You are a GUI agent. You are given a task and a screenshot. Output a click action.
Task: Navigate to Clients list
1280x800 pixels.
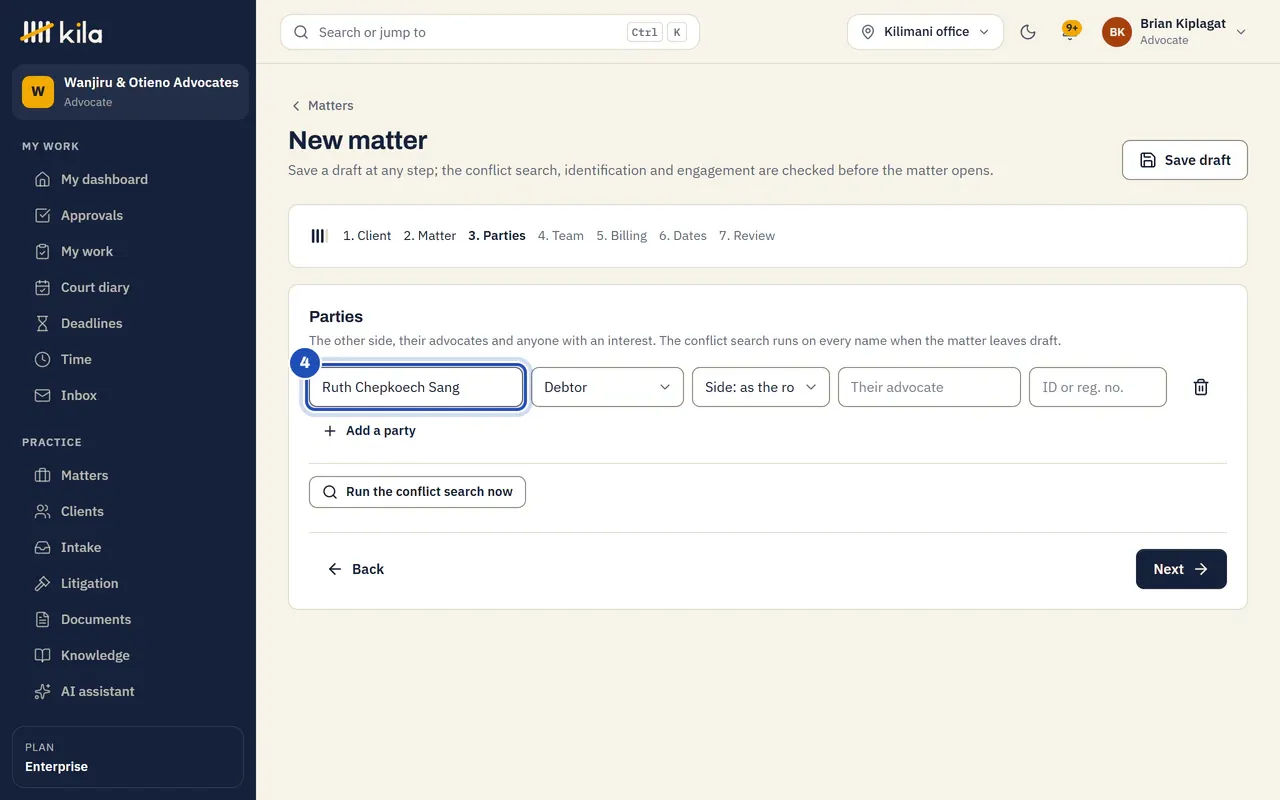128,511
